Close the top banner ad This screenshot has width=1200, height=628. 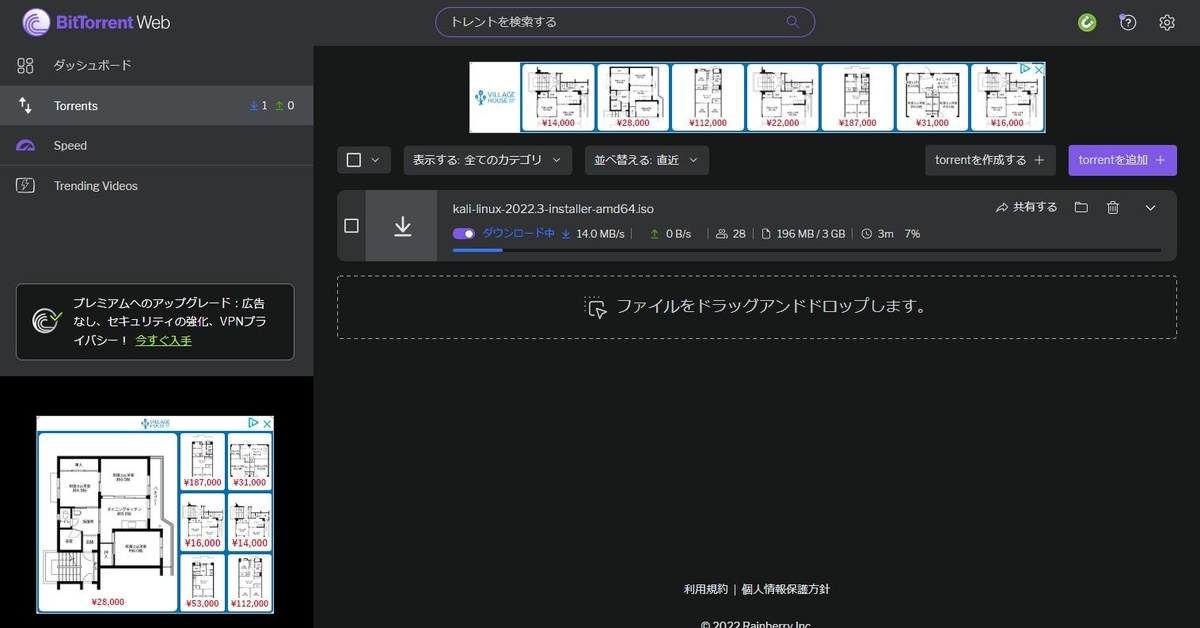point(1039,69)
